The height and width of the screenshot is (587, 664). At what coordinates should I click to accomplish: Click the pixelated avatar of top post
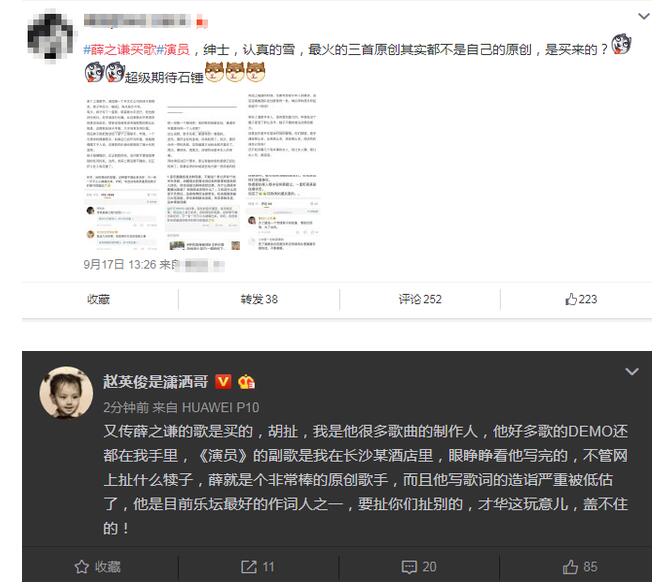[x=50, y=38]
